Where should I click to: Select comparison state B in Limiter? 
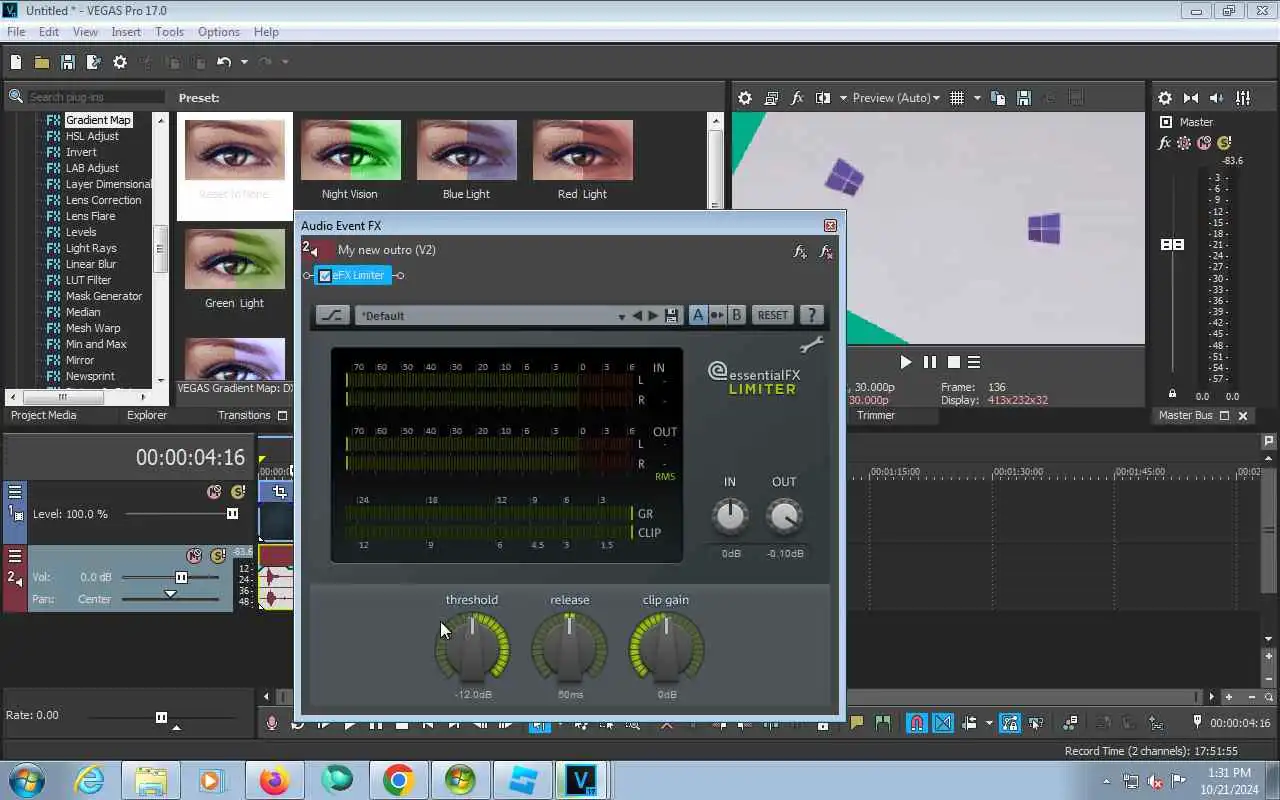tap(737, 315)
